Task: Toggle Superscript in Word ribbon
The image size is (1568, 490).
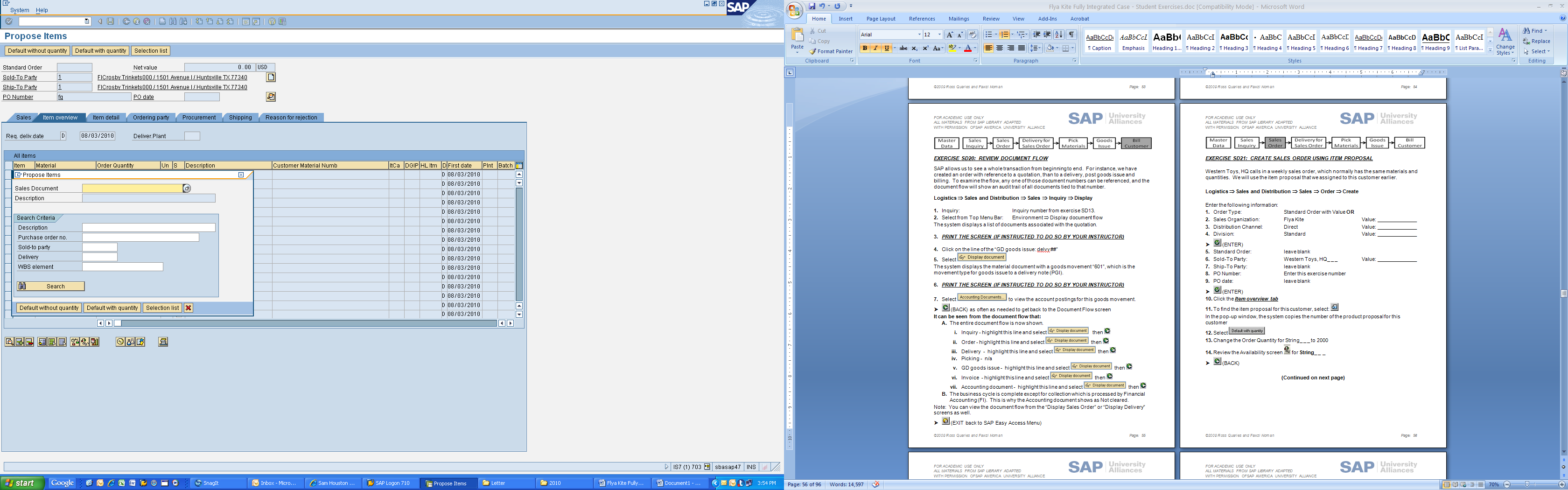Action: point(926,48)
